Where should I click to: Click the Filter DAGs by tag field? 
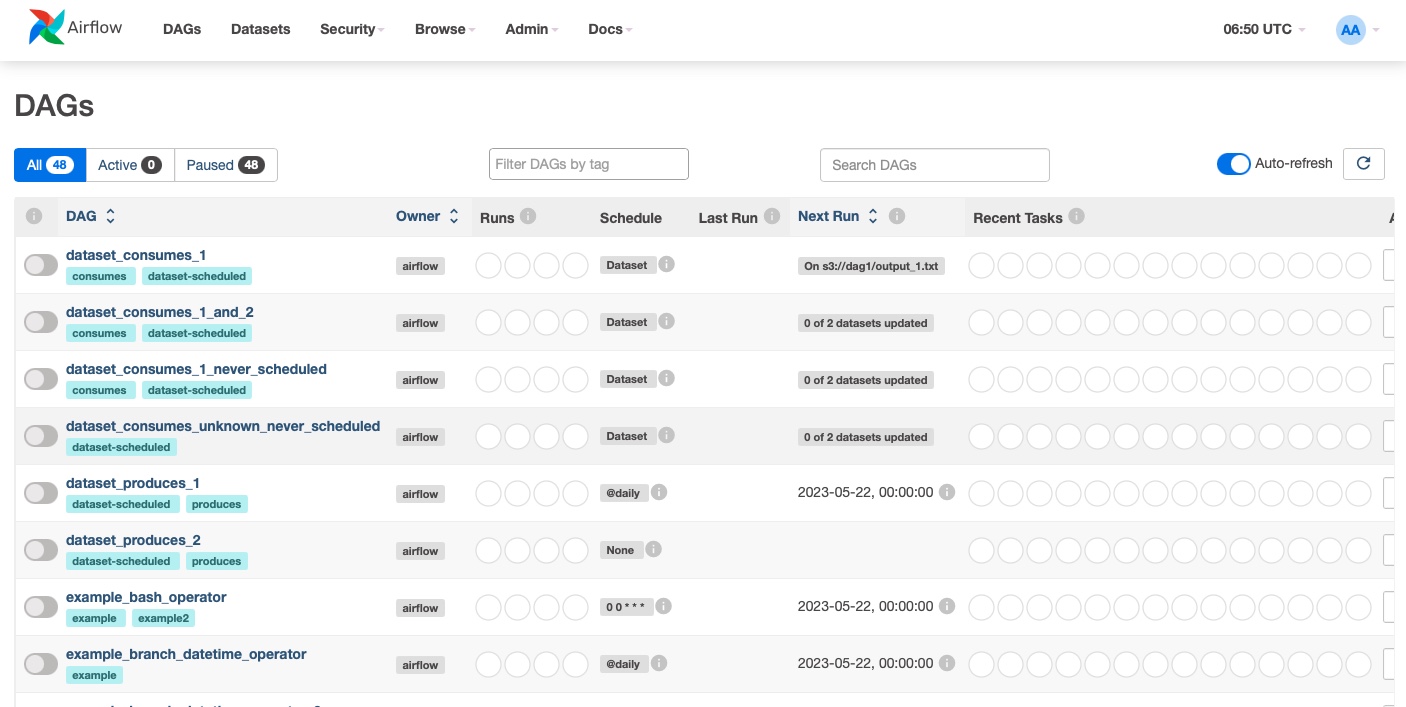(x=589, y=164)
